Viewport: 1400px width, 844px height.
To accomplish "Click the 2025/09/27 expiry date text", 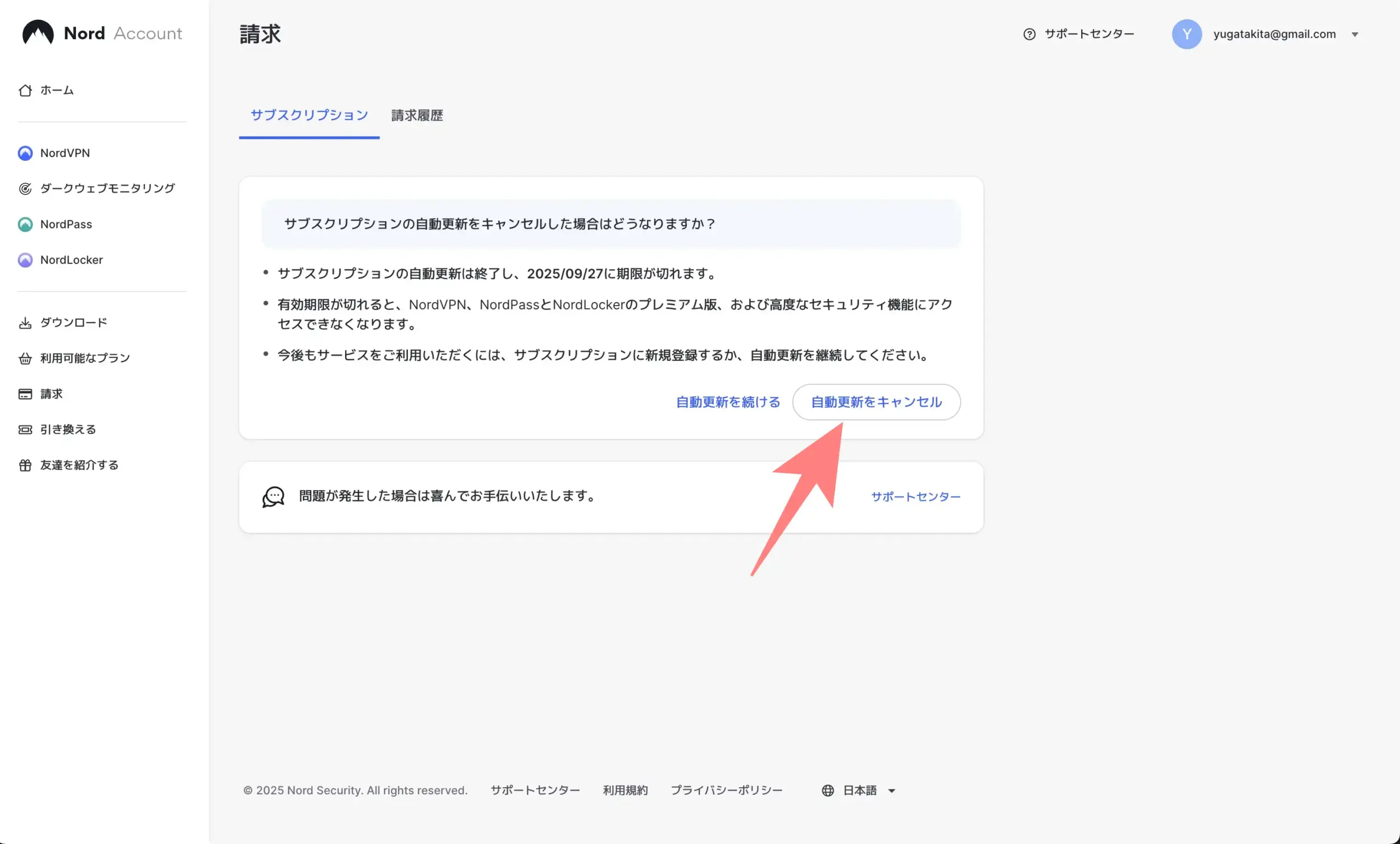I will pyautogui.click(x=565, y=274).
